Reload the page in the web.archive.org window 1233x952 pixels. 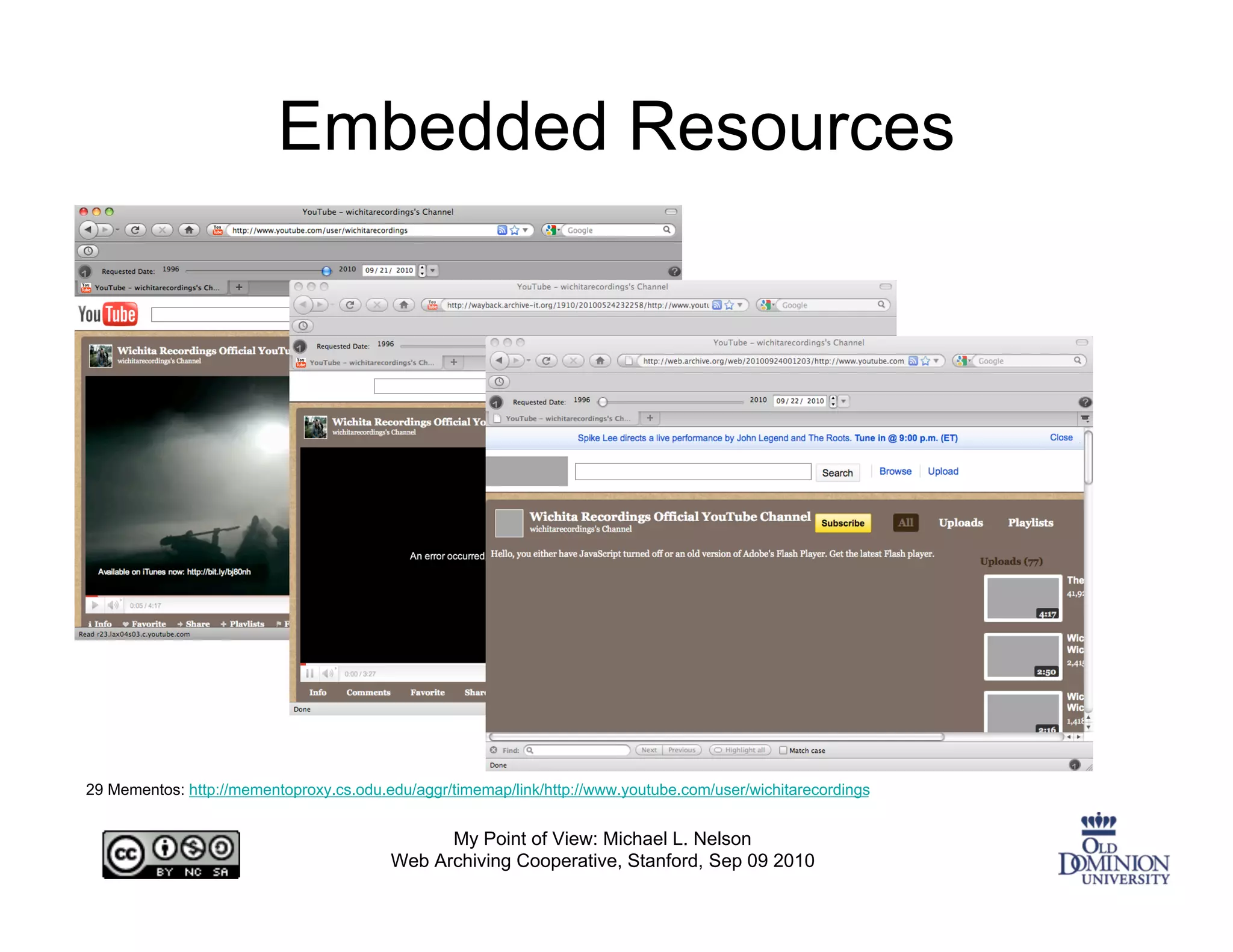click(546, 360)
